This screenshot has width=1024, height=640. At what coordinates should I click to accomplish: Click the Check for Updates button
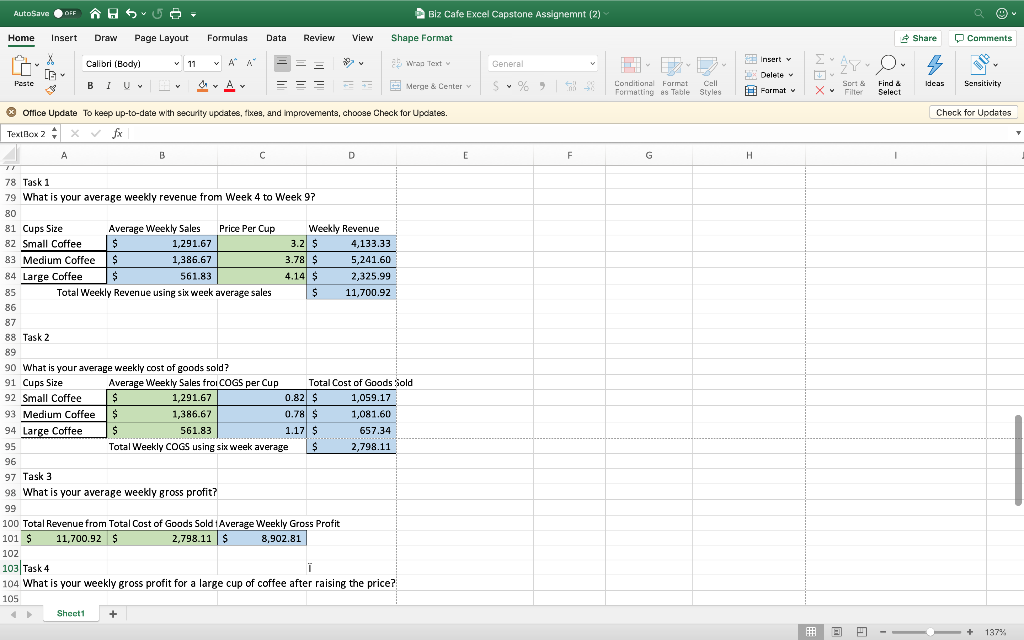[x=974, y=113]
